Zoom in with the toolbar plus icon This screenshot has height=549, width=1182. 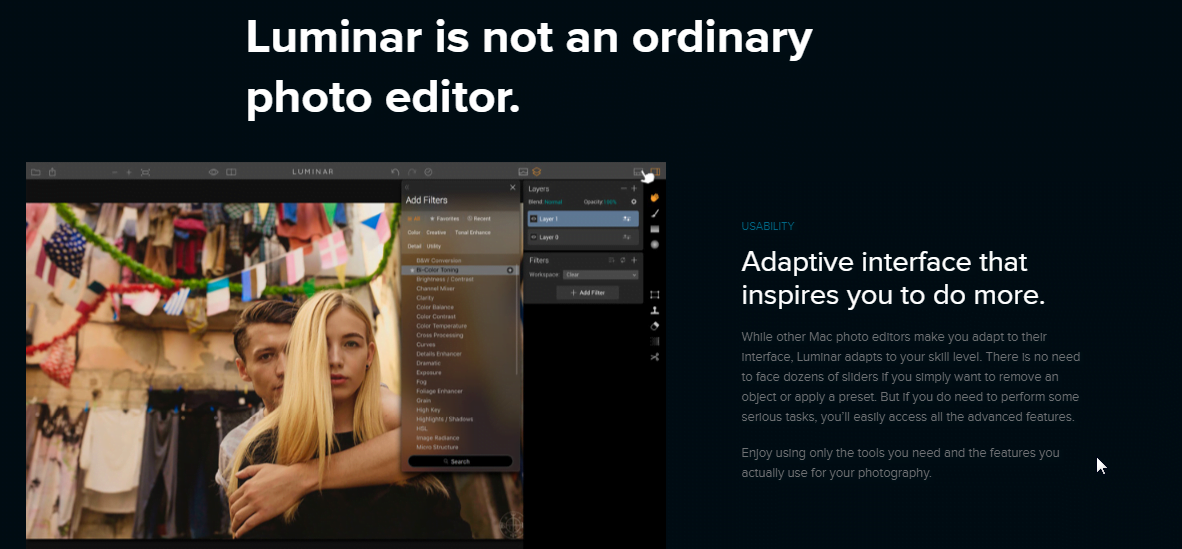pos(129,173)
